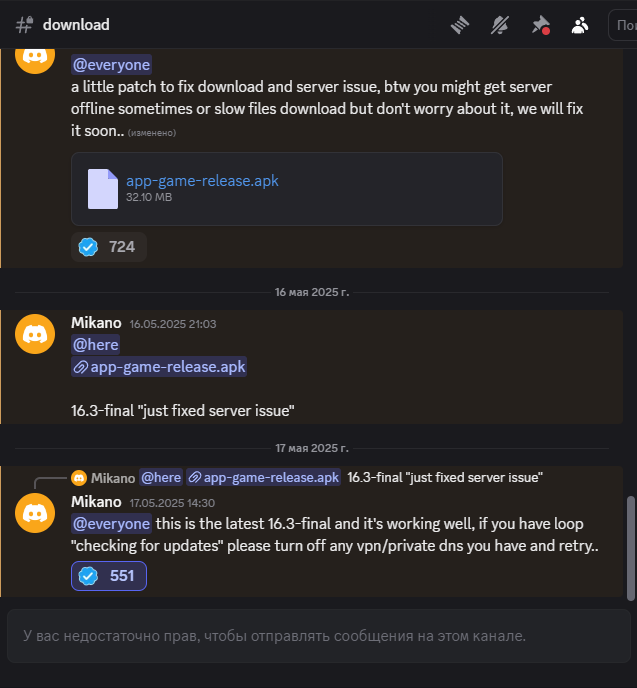
Task: Click the file icon of the apk attachment
Action: pyautogui.click(x=103, y=188)
